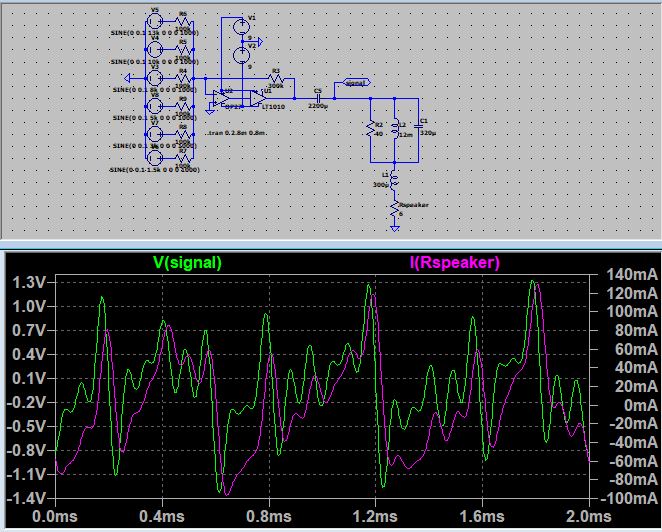The height and width of the screenshot is (532, 662).
Task: Click the 2200µ value of C5
Action: point(318,106)
